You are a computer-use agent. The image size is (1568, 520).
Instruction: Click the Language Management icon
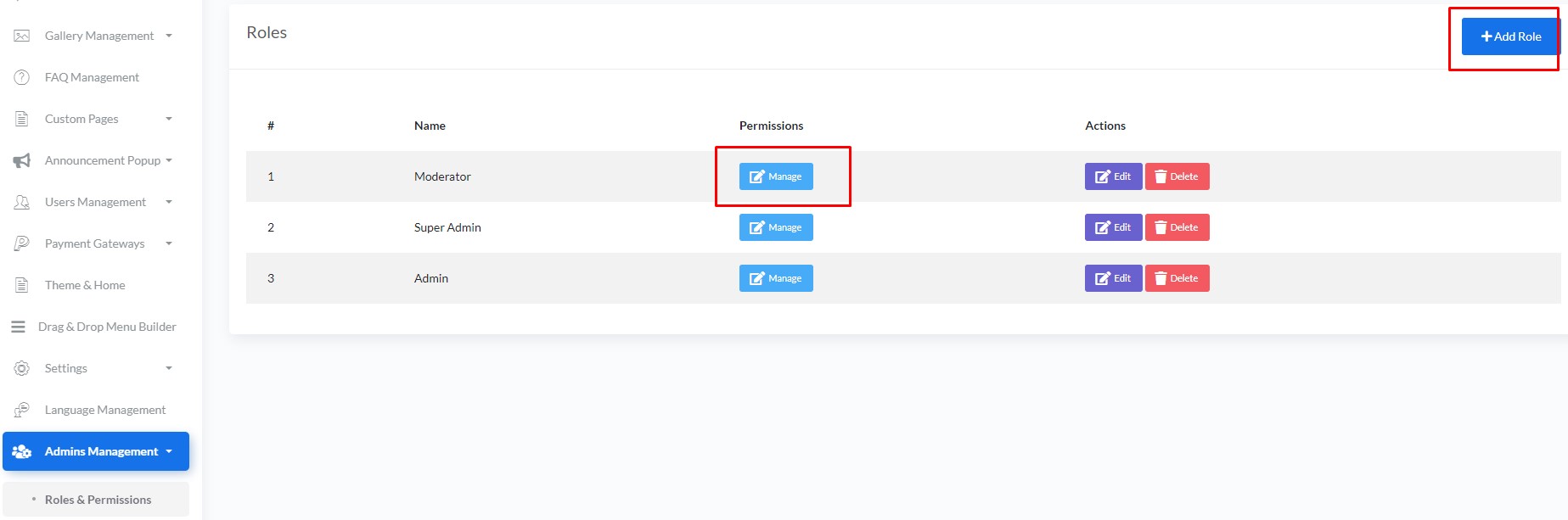[x=22, y=410]
